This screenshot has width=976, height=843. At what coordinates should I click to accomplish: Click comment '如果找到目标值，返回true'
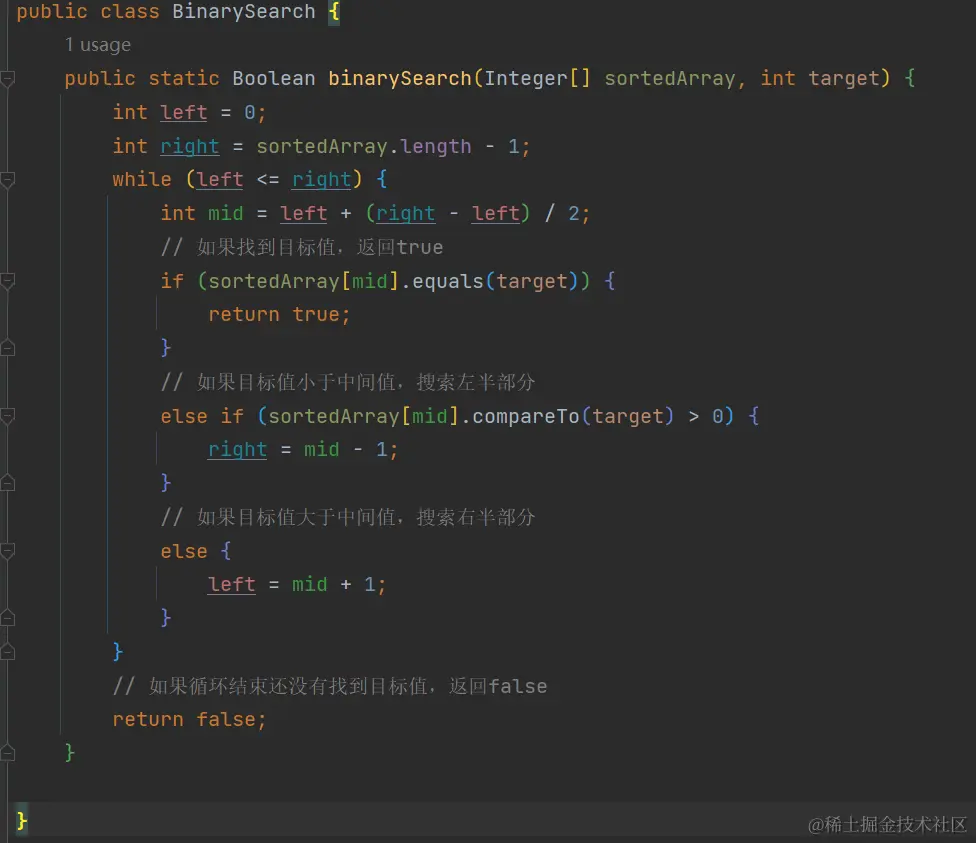302,247
